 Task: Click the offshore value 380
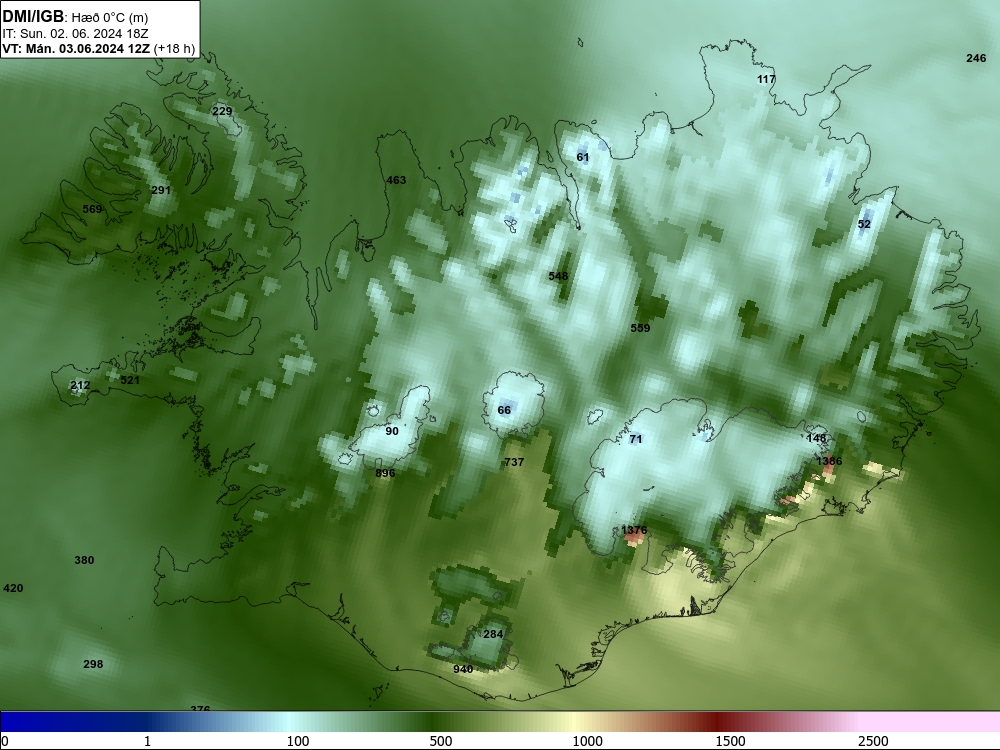84,560
